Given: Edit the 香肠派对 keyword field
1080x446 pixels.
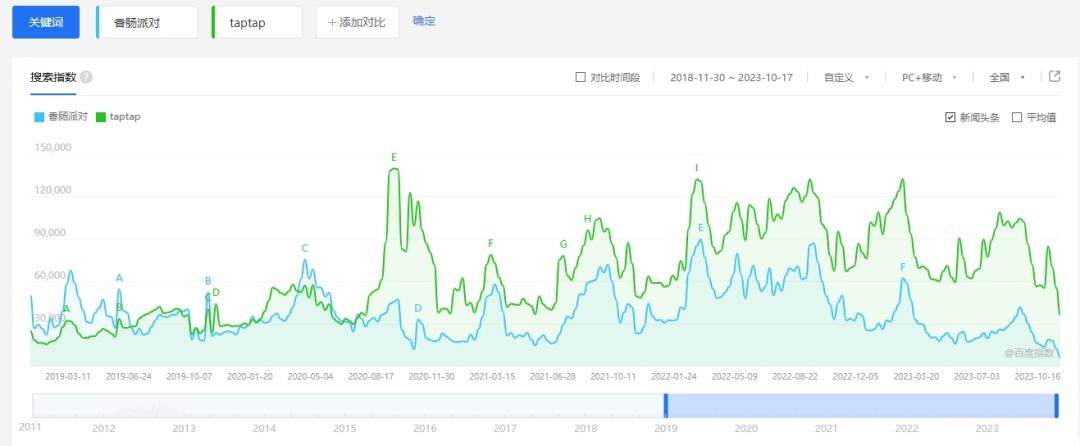Looking at the screenshot, I should [147, 22].
